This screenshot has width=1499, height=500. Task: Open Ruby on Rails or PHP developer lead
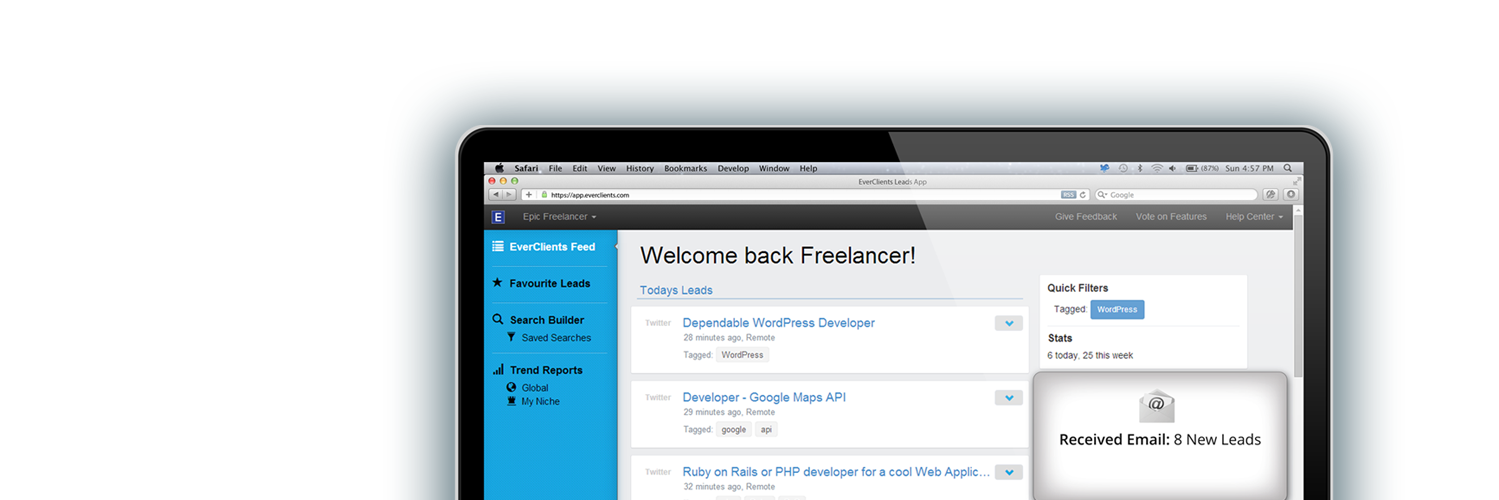tap(836, 472)
